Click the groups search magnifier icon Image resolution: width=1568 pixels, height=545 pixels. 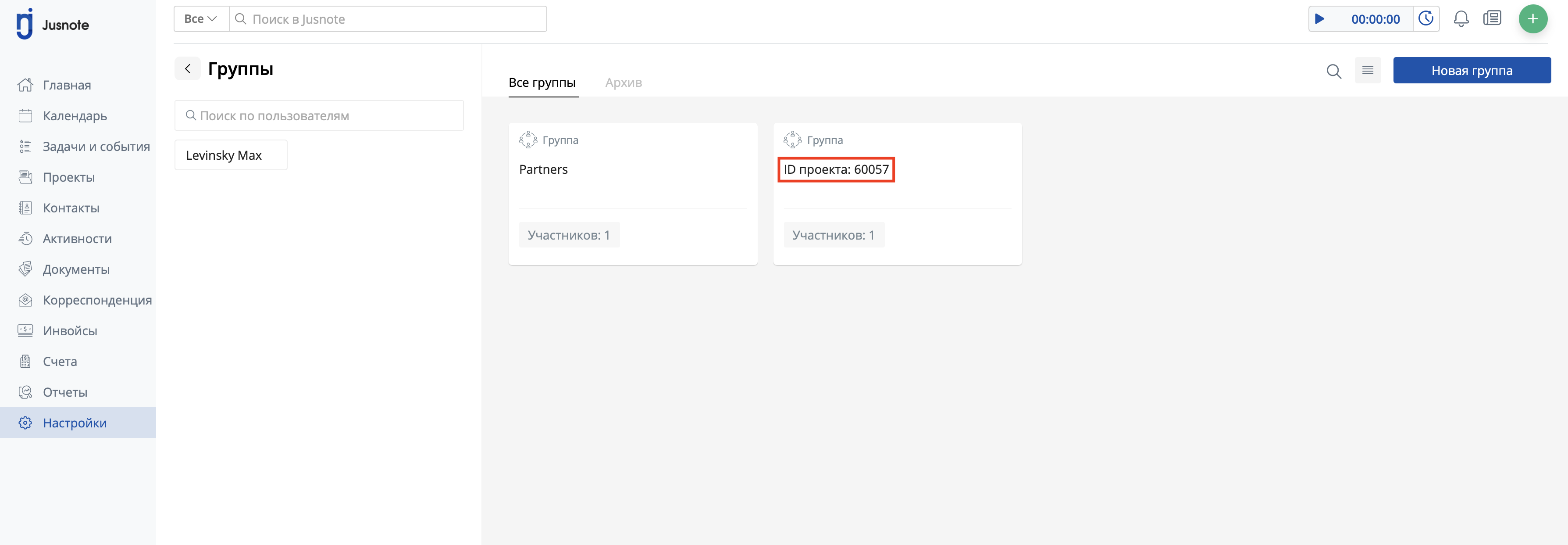coord(1334,71)
